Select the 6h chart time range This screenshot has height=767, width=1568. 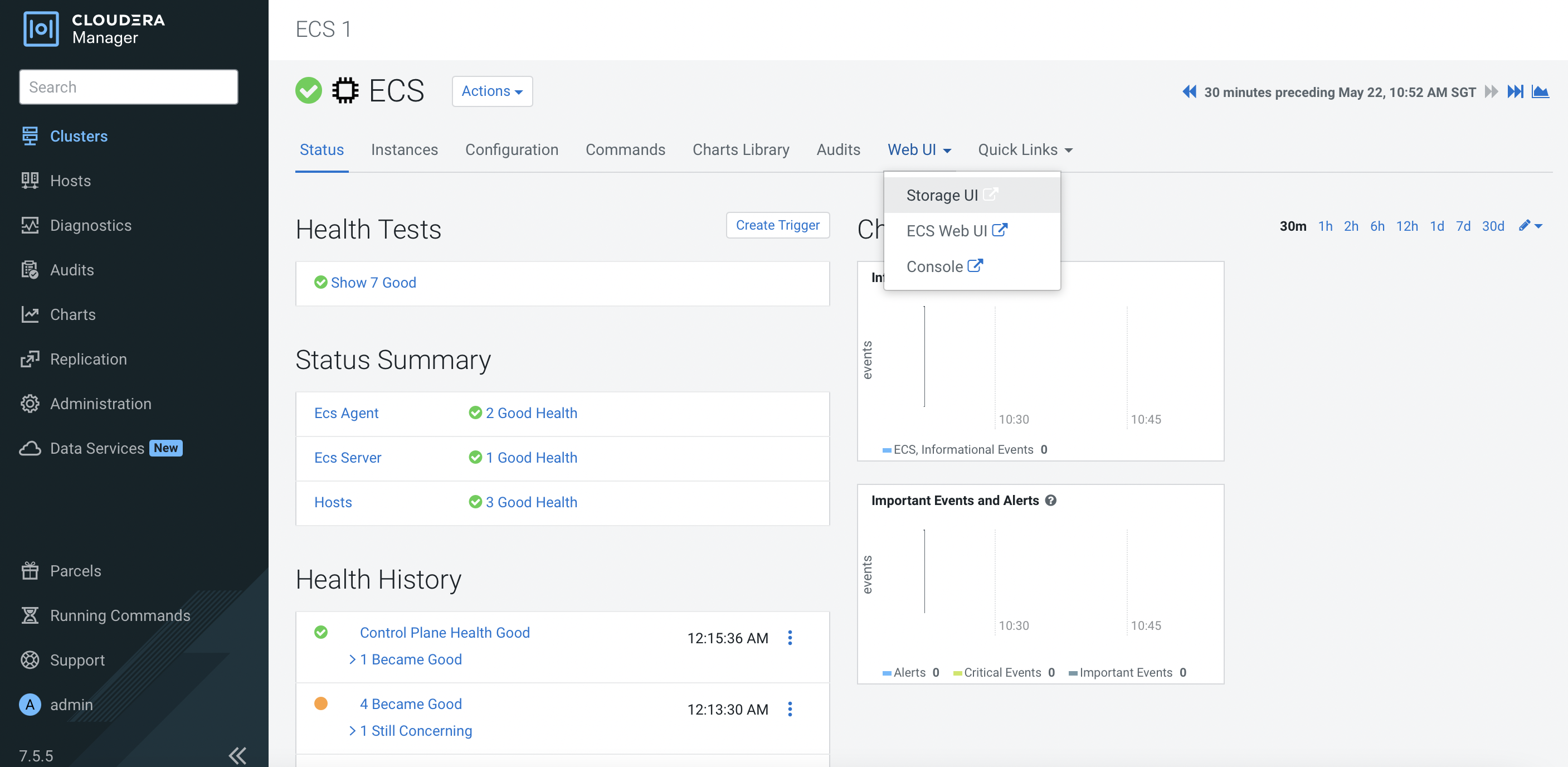(1377, 226)
